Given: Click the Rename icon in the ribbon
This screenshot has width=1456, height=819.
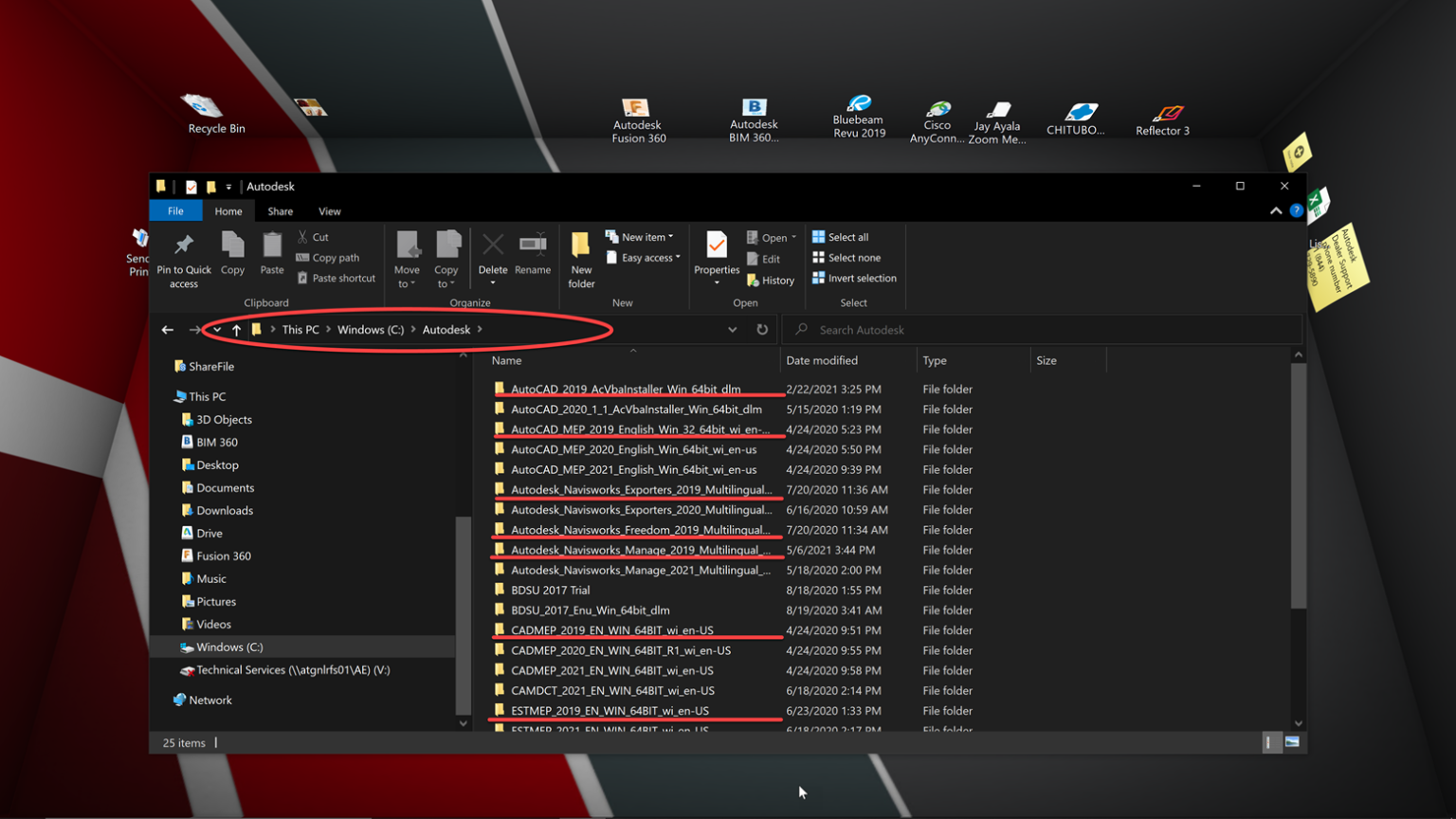Looking at the screenshot, I should (x=533, y=254).
